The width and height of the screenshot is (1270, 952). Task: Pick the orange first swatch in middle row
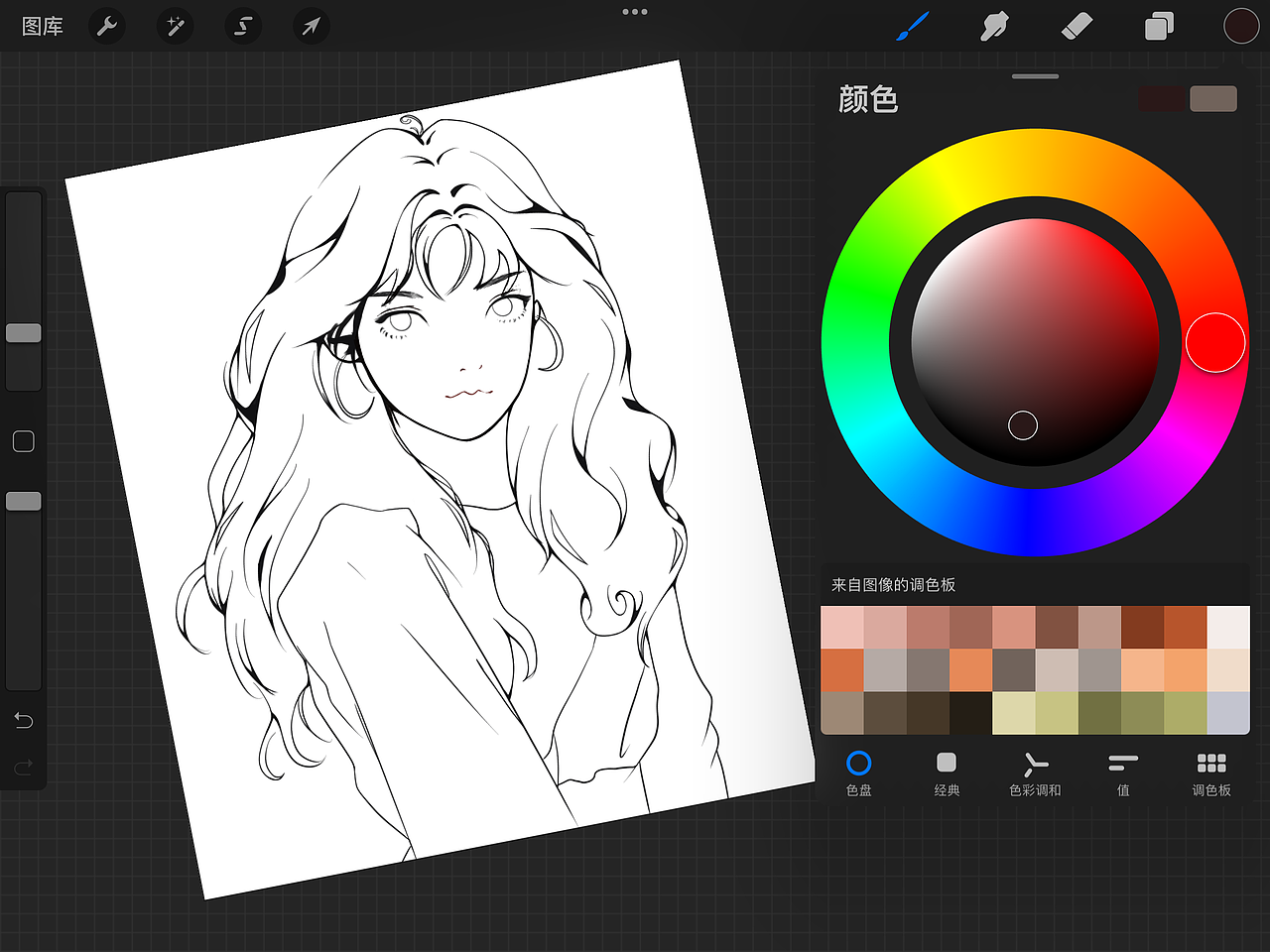pos(842,670)
